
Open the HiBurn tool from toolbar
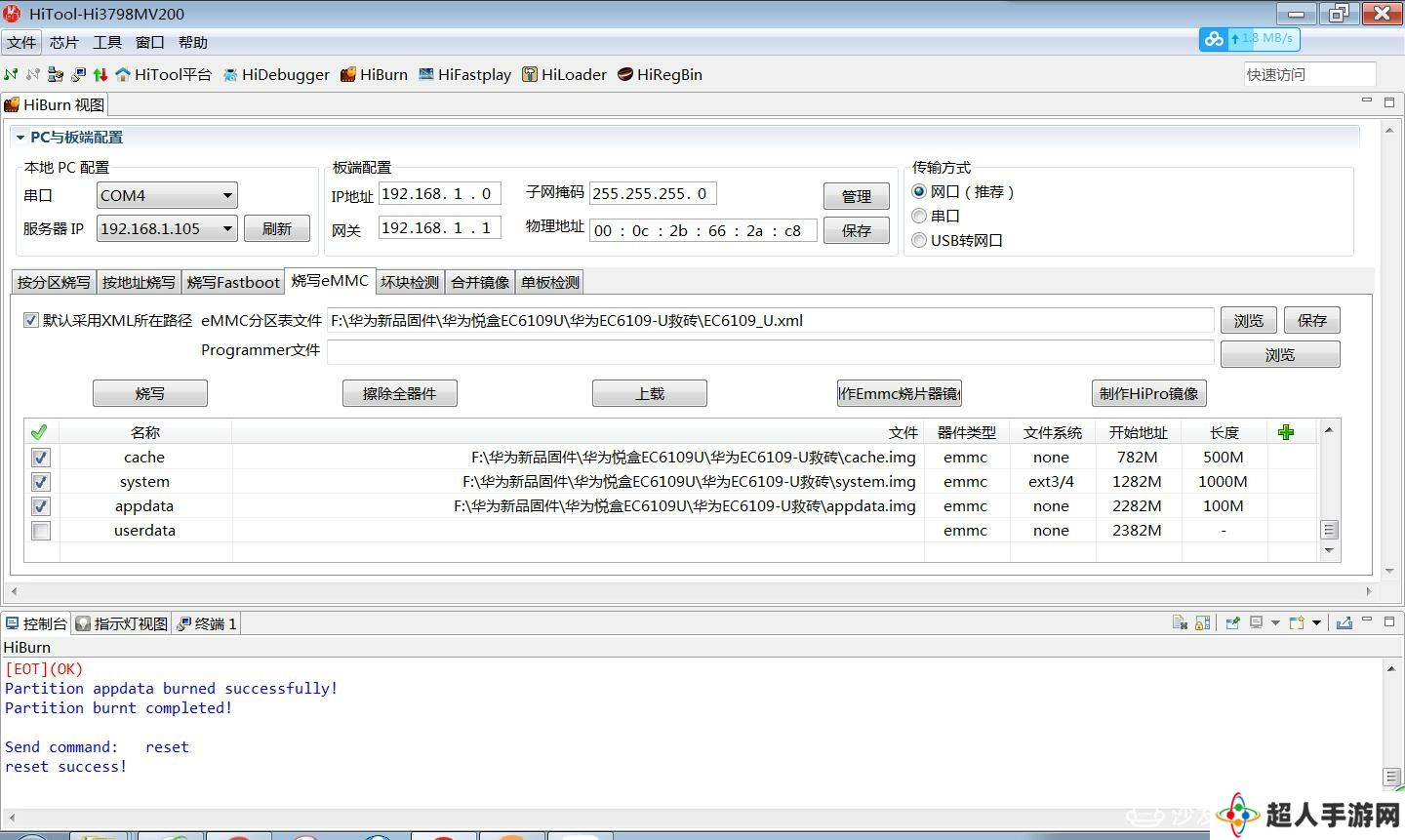pos(374,74)
